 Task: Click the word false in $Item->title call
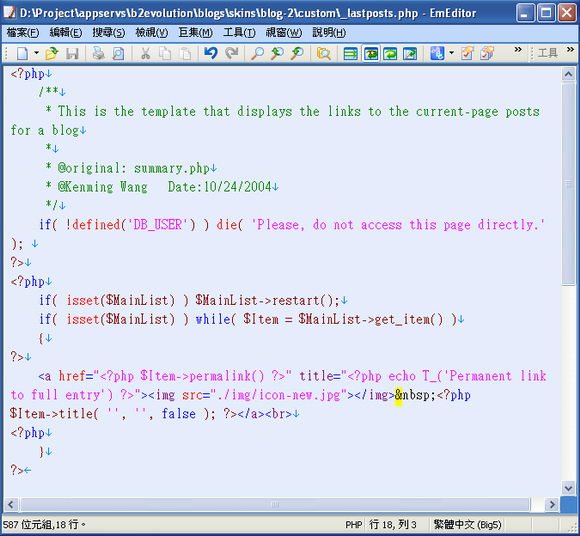coord(179,414)
